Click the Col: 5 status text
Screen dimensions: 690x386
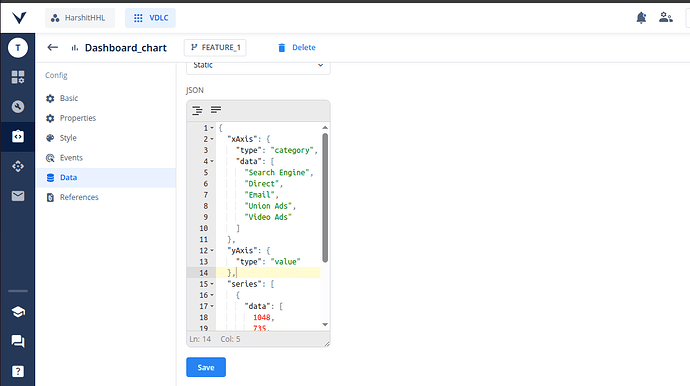(x=231, y=339)
